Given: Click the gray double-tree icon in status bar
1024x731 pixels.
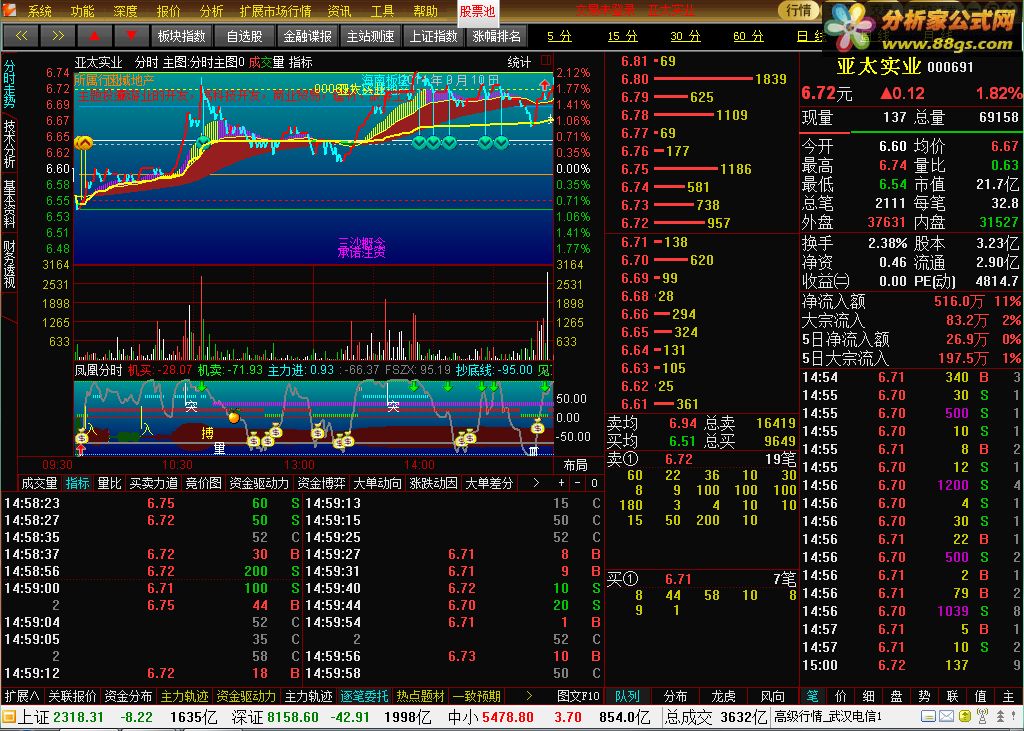Looking at the screenshot, I should point(1000,716).
